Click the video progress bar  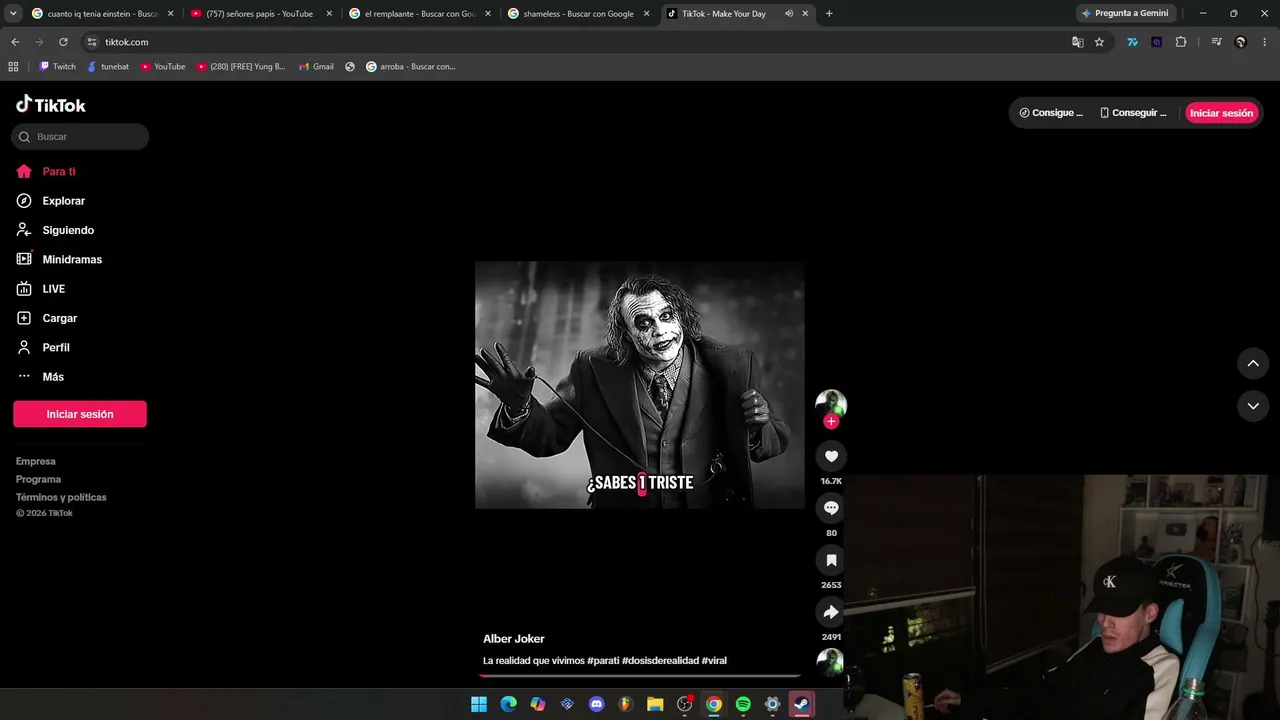640,676
